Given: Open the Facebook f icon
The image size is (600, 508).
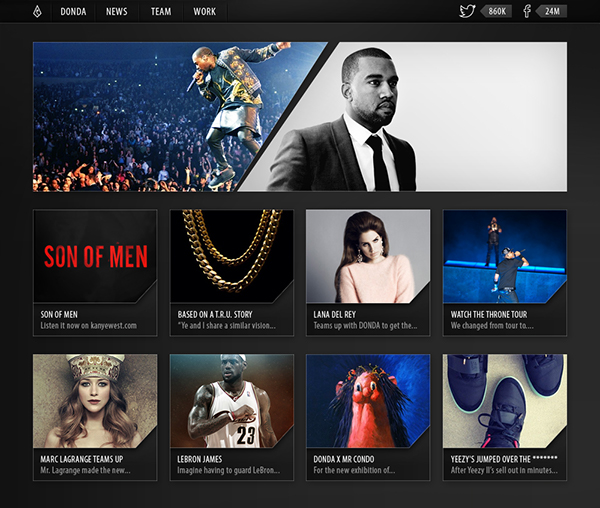Looking at the screenshot, I should click(527, 11).
